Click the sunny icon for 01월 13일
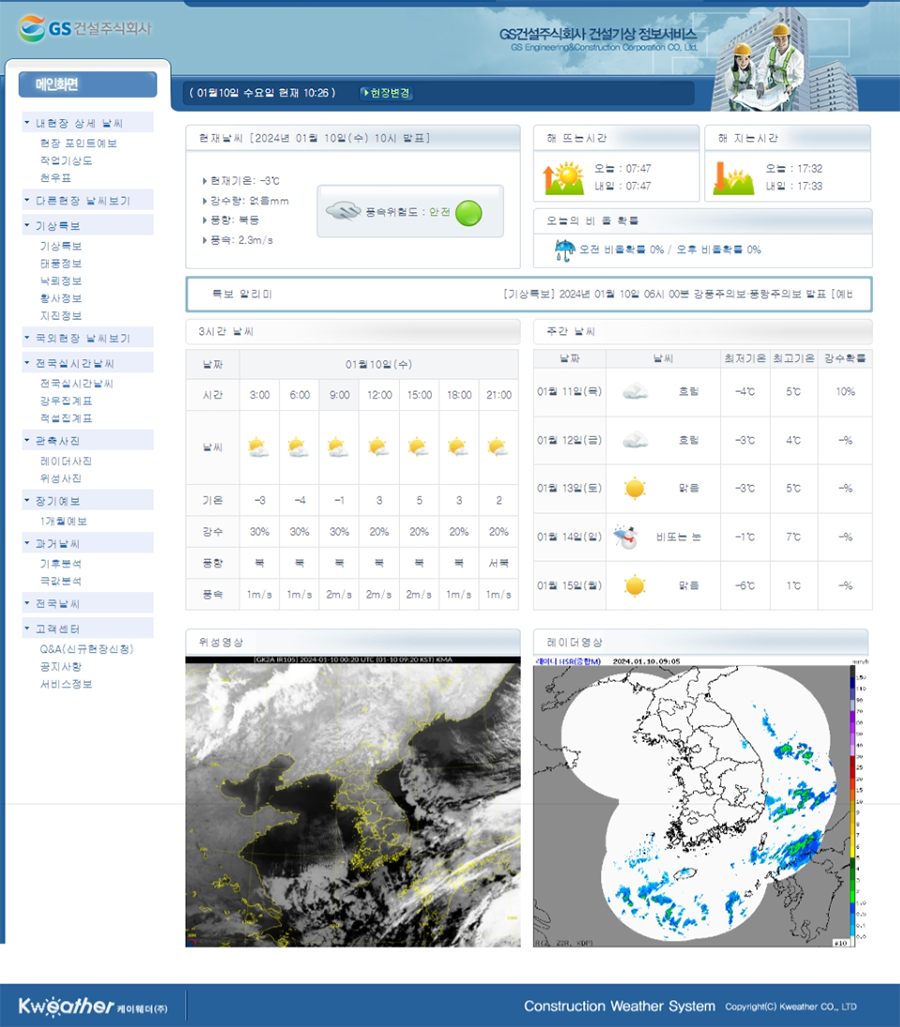This screenshot has width=900, height=1027. [x=634, y=488]
